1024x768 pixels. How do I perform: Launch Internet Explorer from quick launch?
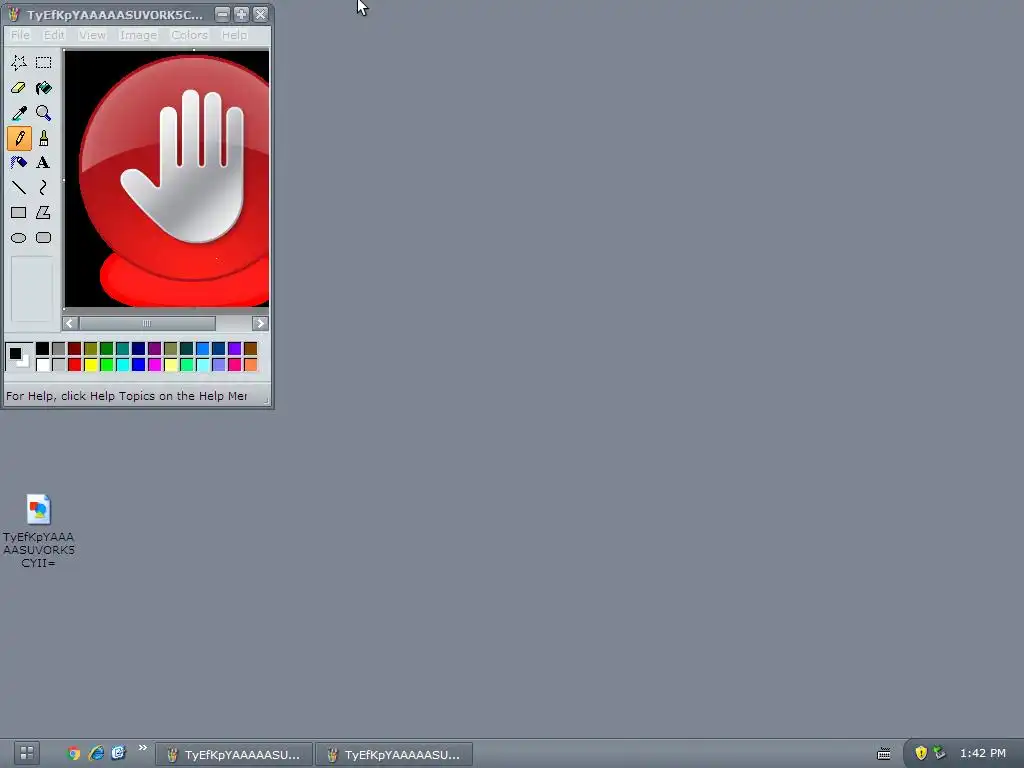(96, 753)
